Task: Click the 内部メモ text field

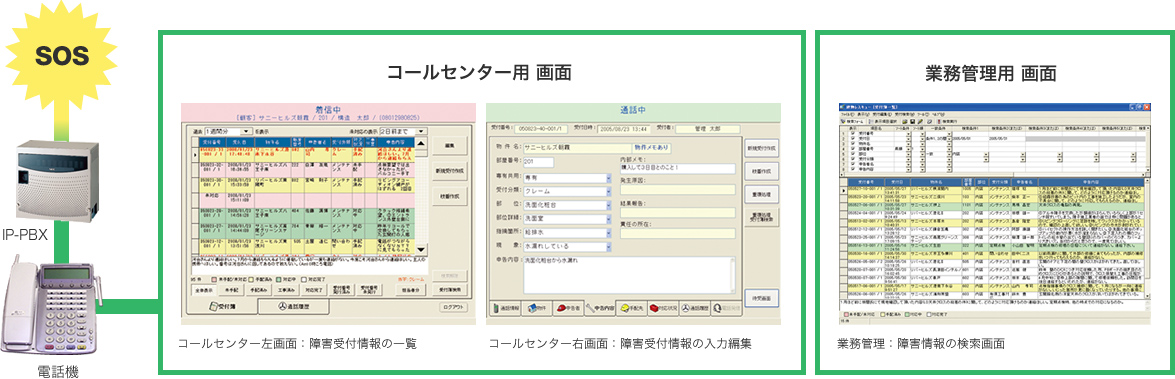Action: tap(677, 169)
